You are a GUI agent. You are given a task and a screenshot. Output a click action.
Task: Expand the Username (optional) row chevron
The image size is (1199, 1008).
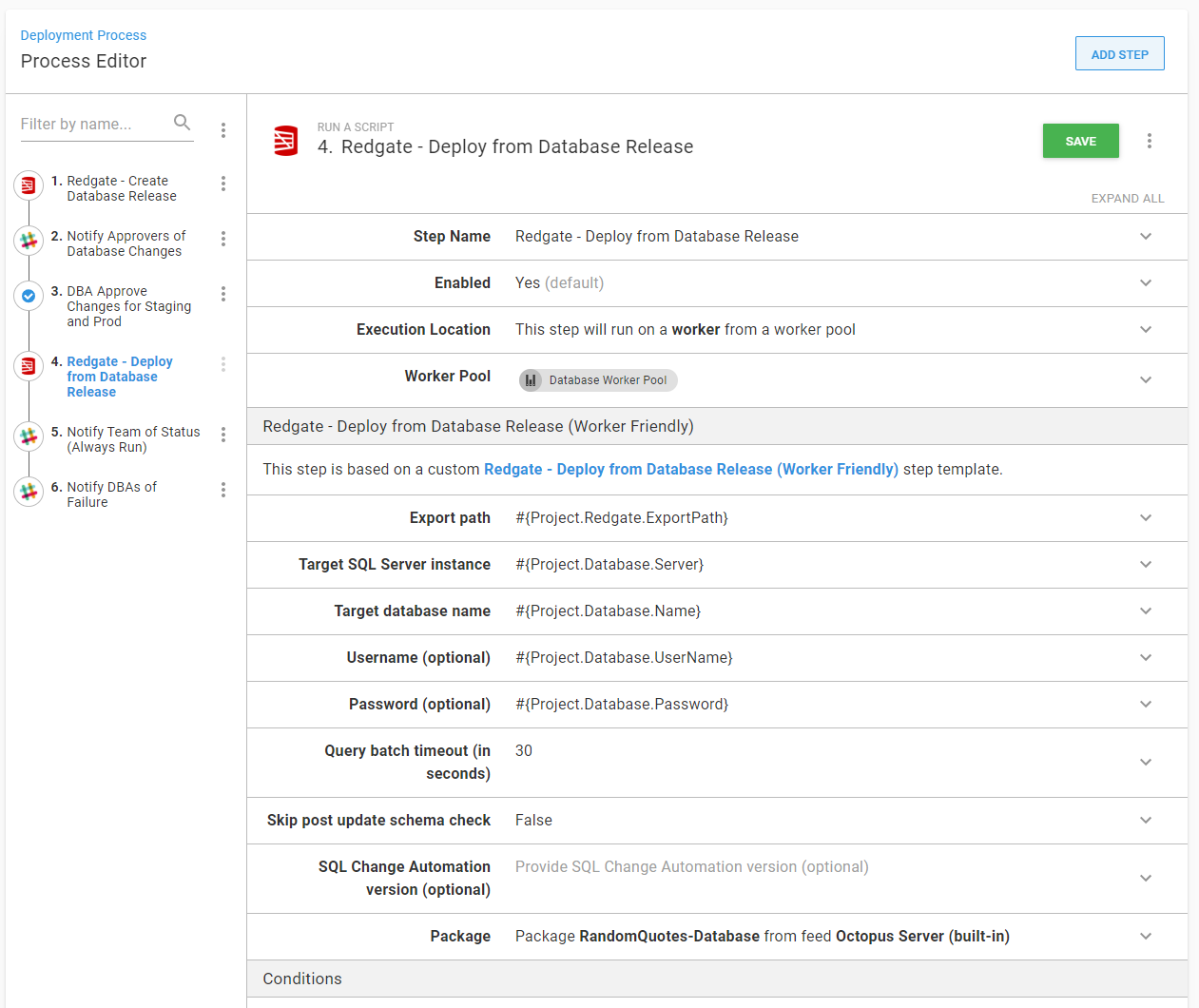pos(1146,658)
